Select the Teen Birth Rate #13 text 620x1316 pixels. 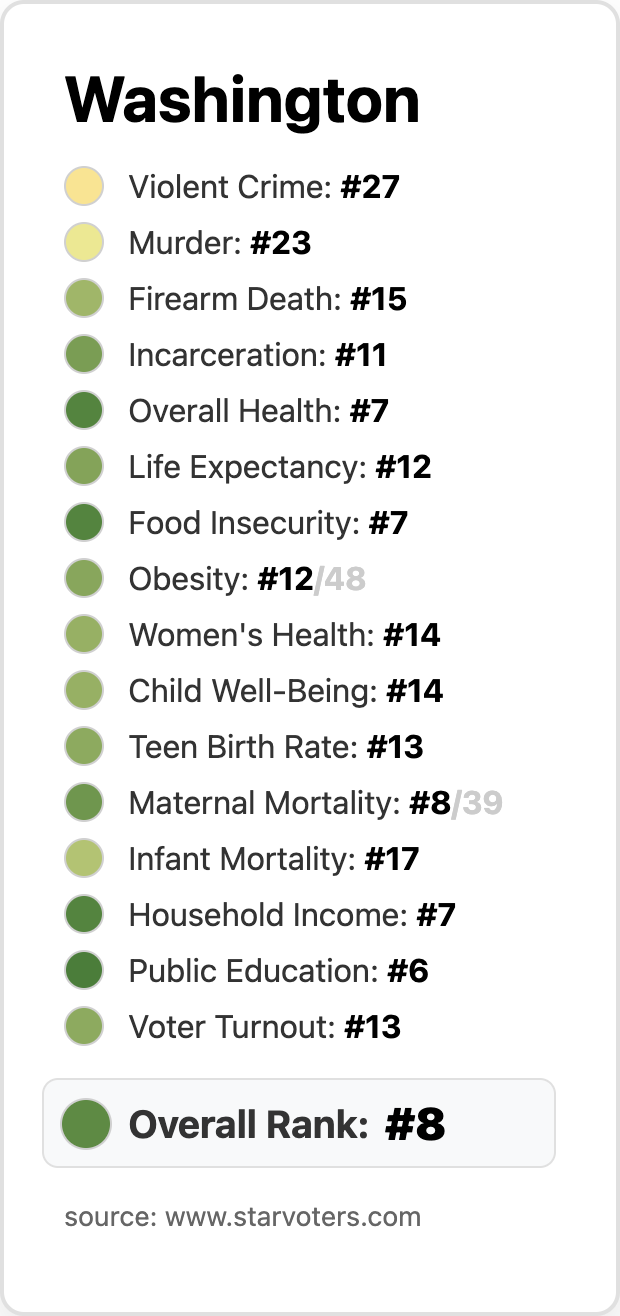pos(275,747)
